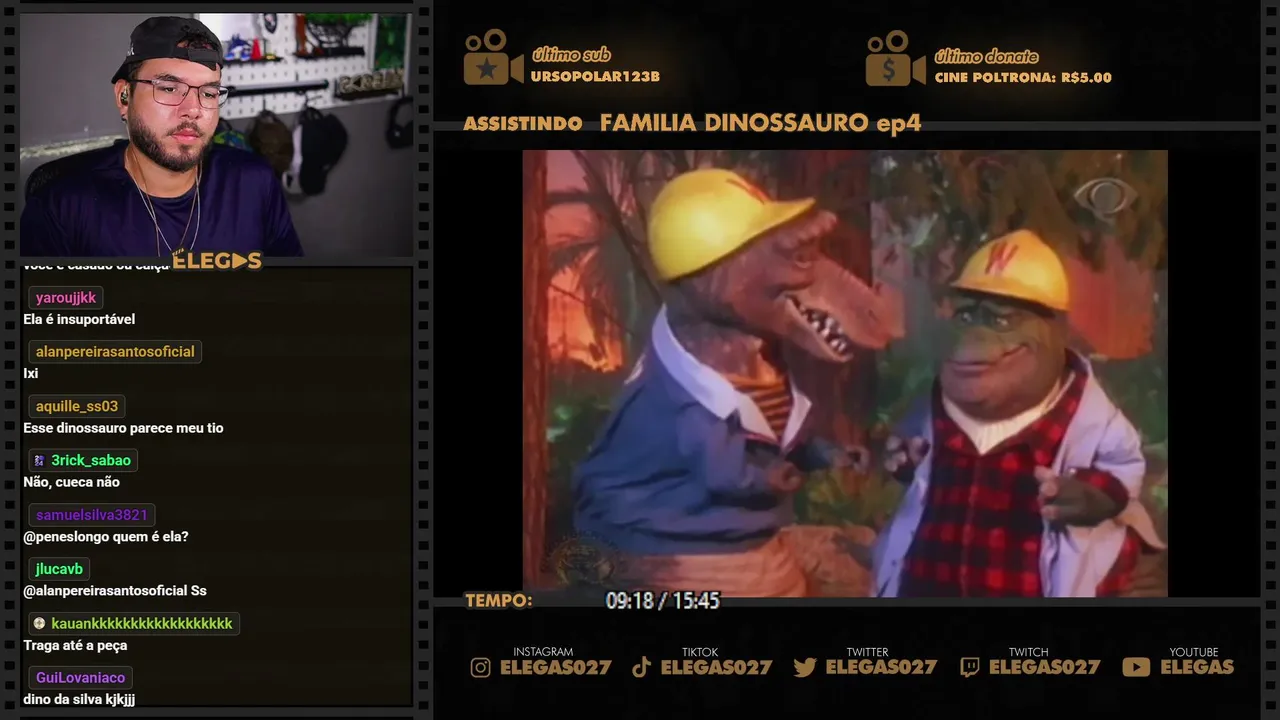Click the ELEGAS027 Twitch handle
Viewport: 1280px width, 720px height.
tap(1044, 667)
